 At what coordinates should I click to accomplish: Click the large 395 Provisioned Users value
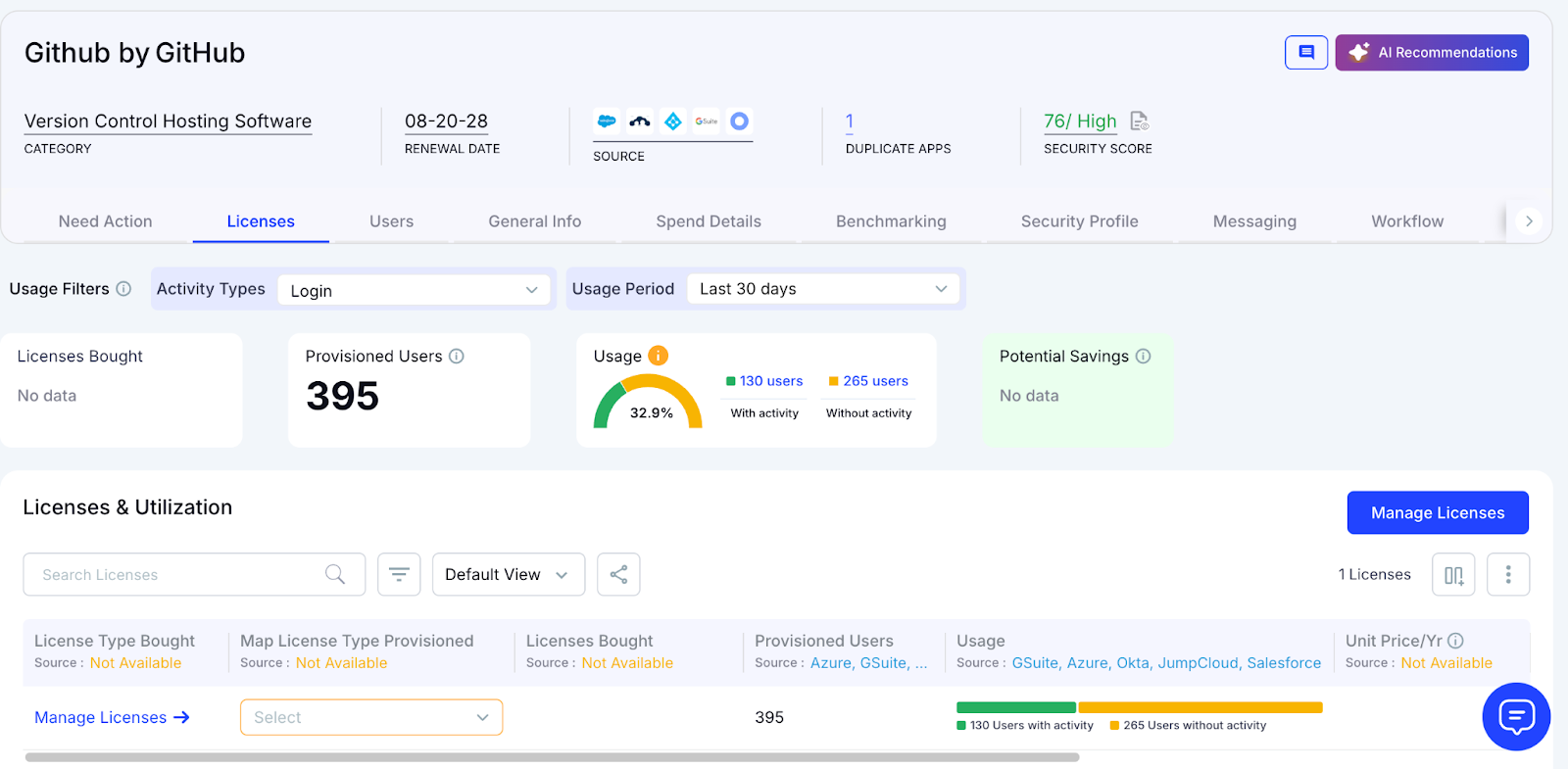[x=342, y=397]
